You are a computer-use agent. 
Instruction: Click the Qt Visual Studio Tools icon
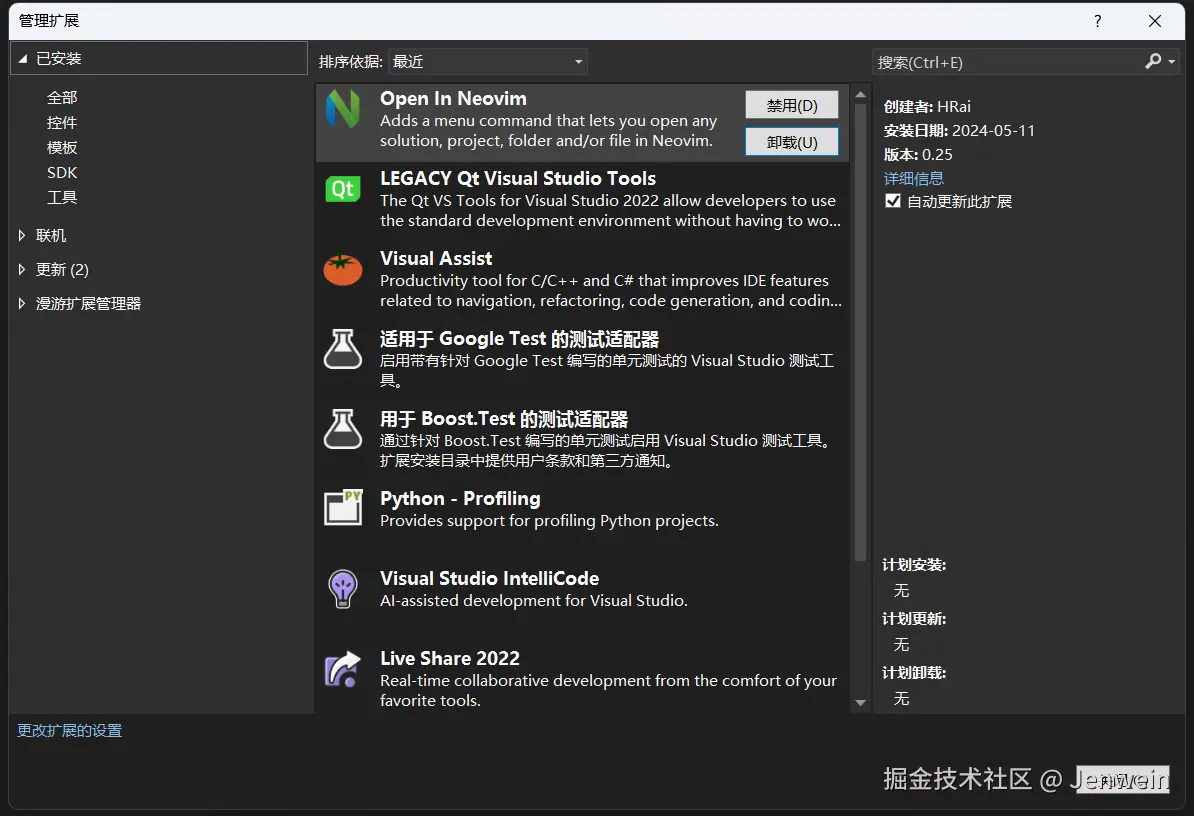[x=343, y=189]
